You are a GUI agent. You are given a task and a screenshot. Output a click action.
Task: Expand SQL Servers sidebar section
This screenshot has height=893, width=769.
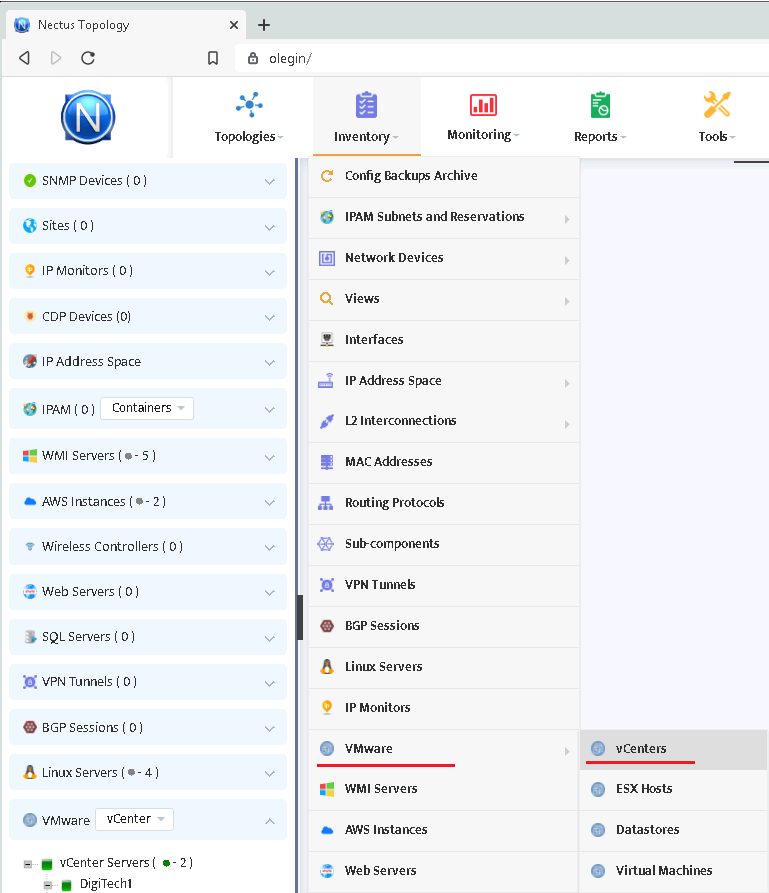coord(269,638)
